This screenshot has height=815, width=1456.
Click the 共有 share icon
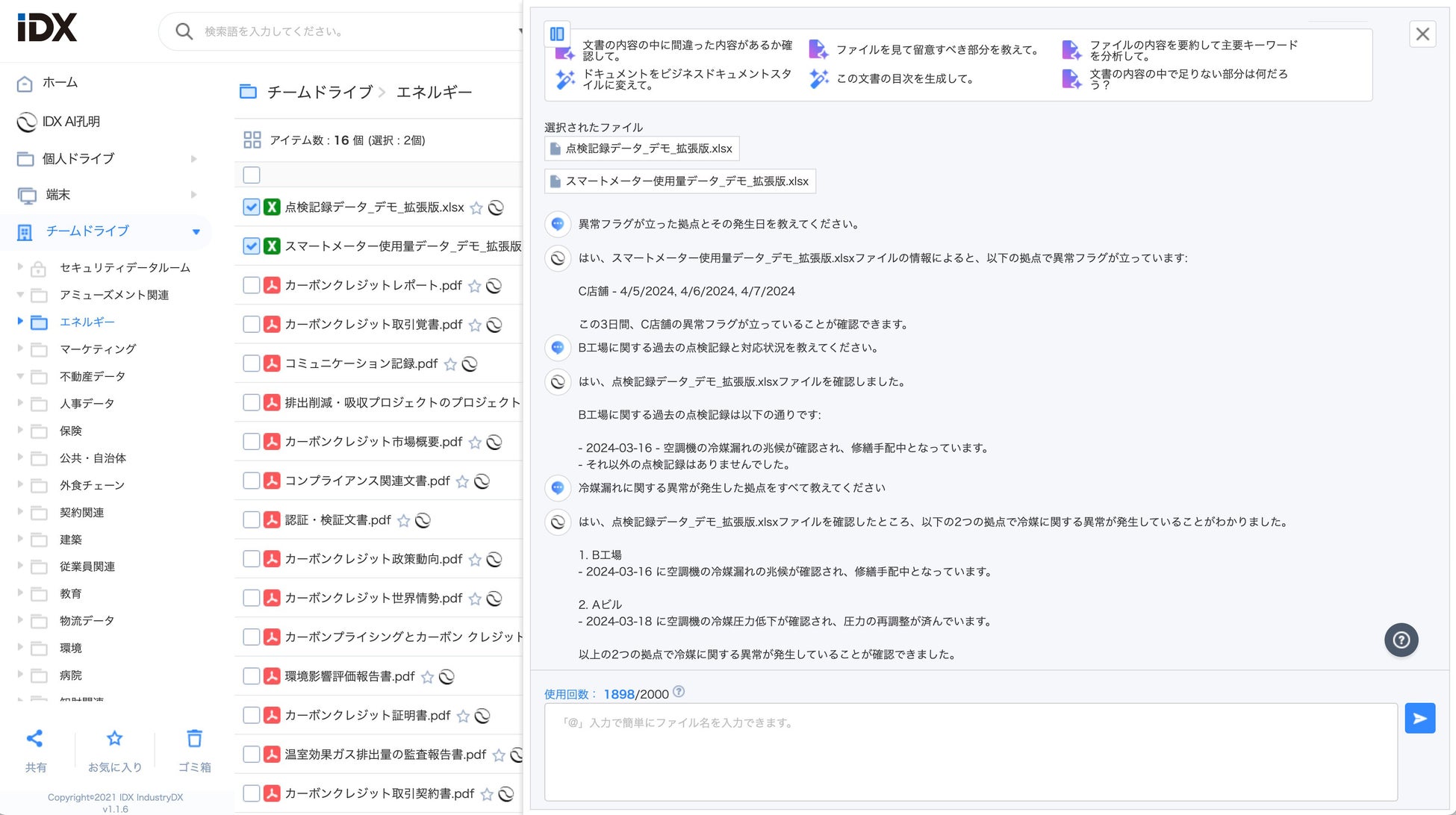[35, 739]
